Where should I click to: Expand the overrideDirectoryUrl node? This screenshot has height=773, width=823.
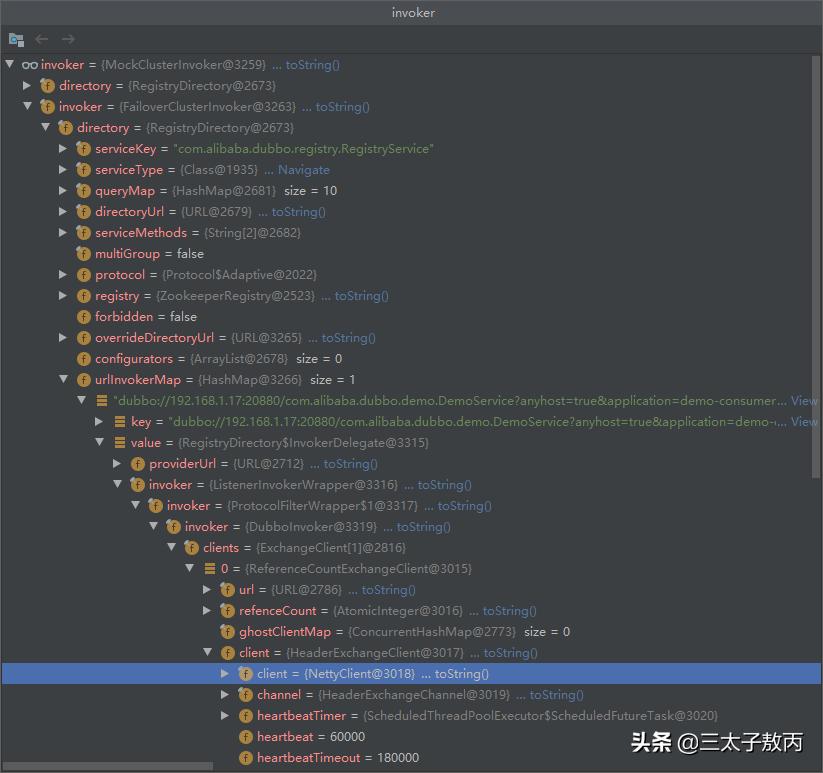coord(63,337)
